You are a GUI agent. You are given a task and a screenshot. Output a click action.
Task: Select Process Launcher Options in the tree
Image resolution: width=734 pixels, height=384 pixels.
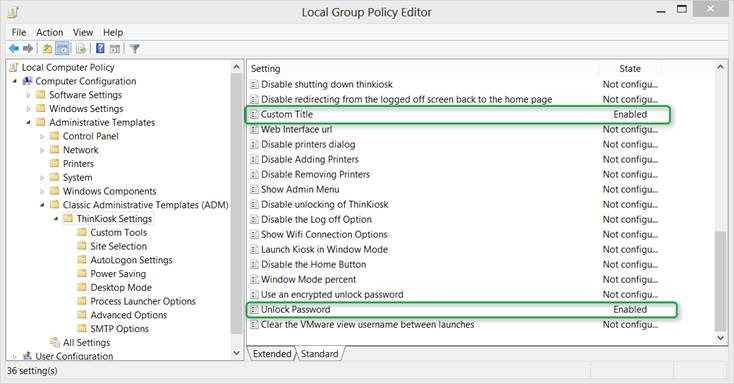143,301
